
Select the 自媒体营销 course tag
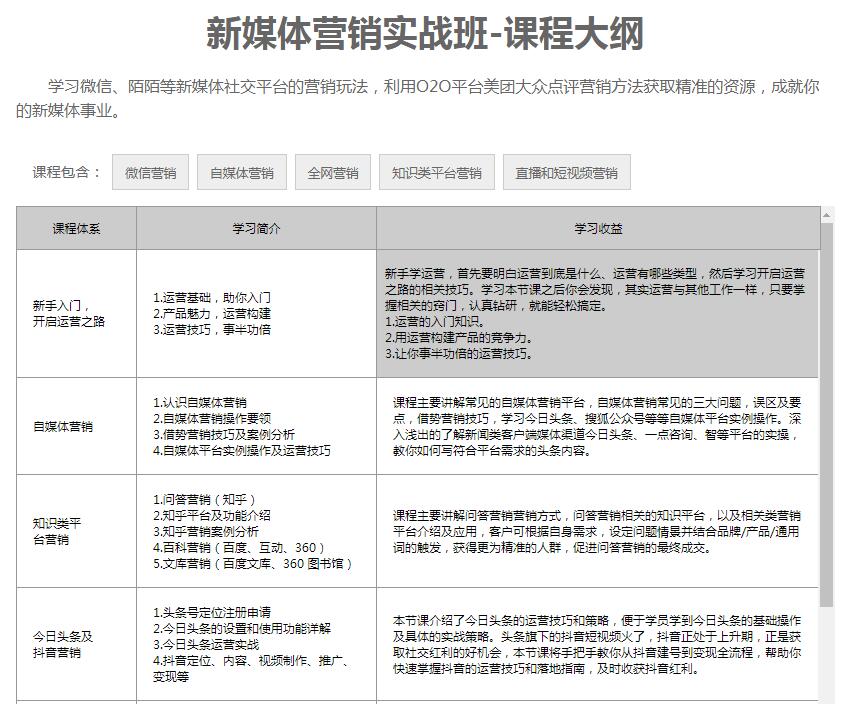(x=242, y=172)
